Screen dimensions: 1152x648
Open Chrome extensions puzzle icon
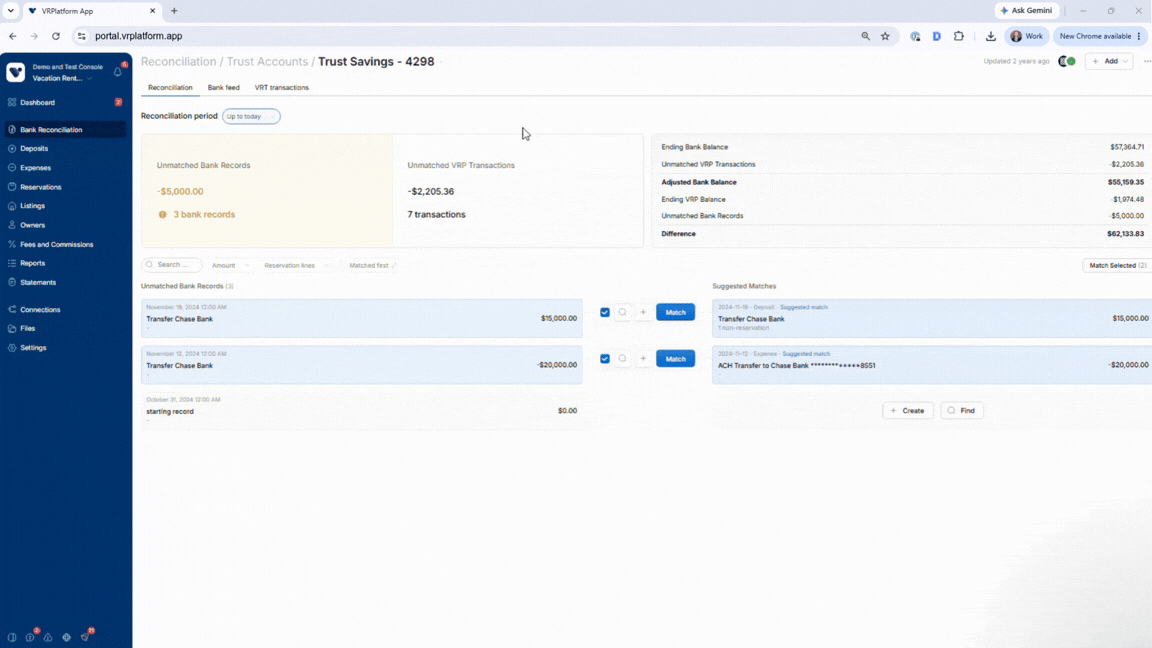click(x=959, y=36)
